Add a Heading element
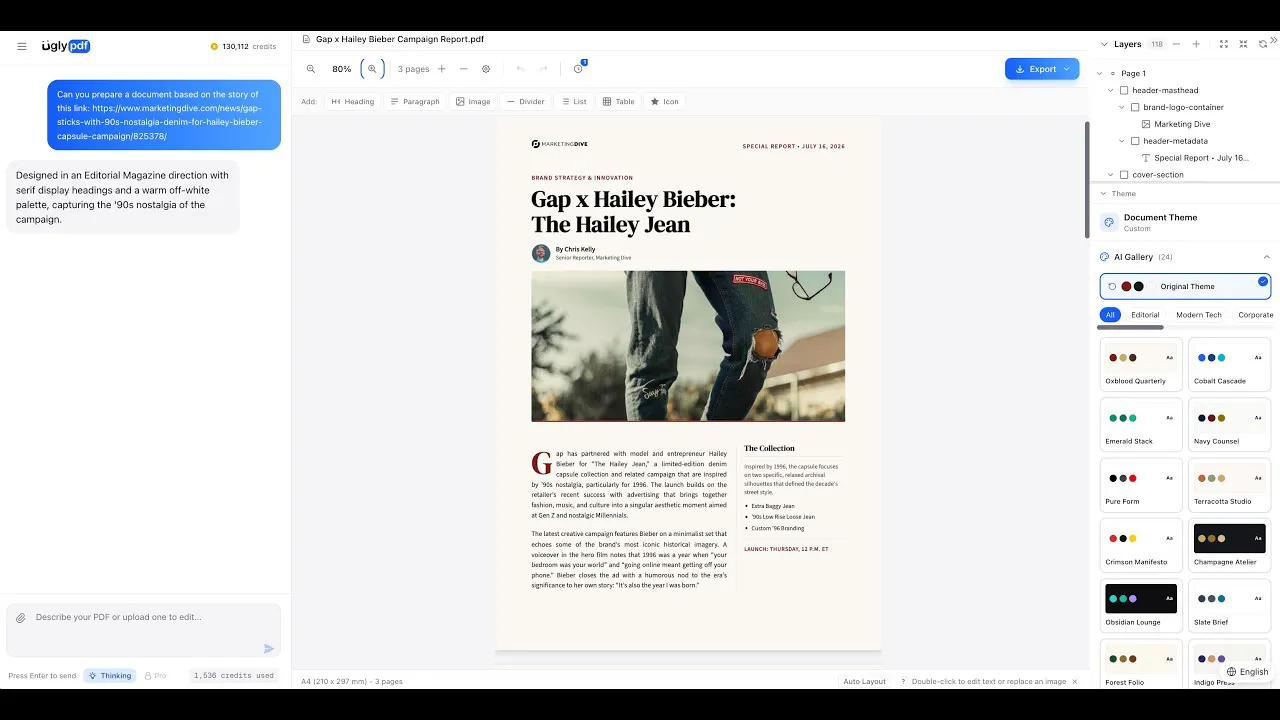The height and width of the screenshot is (720, 1280). click(x=352, y=101)
